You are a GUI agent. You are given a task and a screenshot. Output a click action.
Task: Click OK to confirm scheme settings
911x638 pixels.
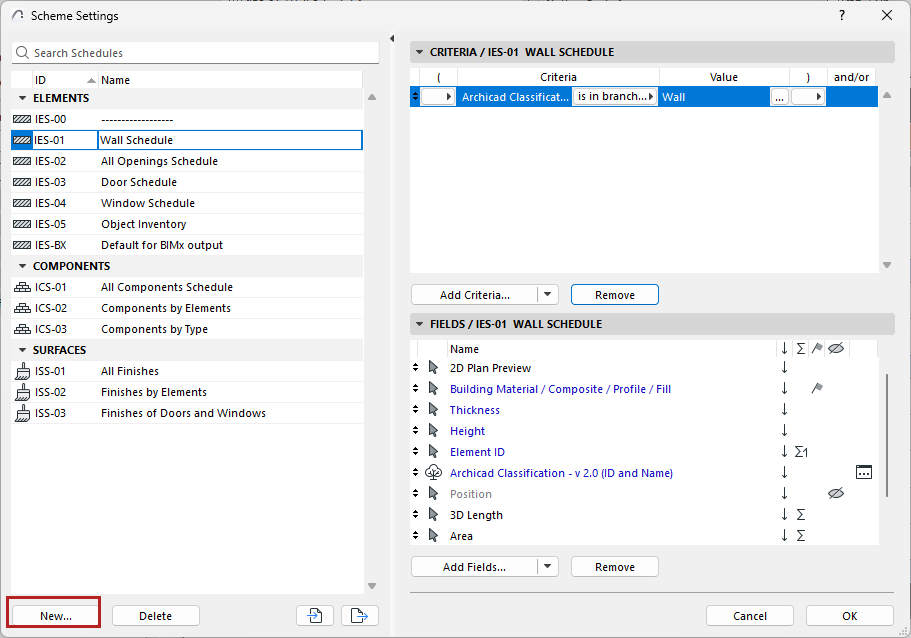click(849, 616)
